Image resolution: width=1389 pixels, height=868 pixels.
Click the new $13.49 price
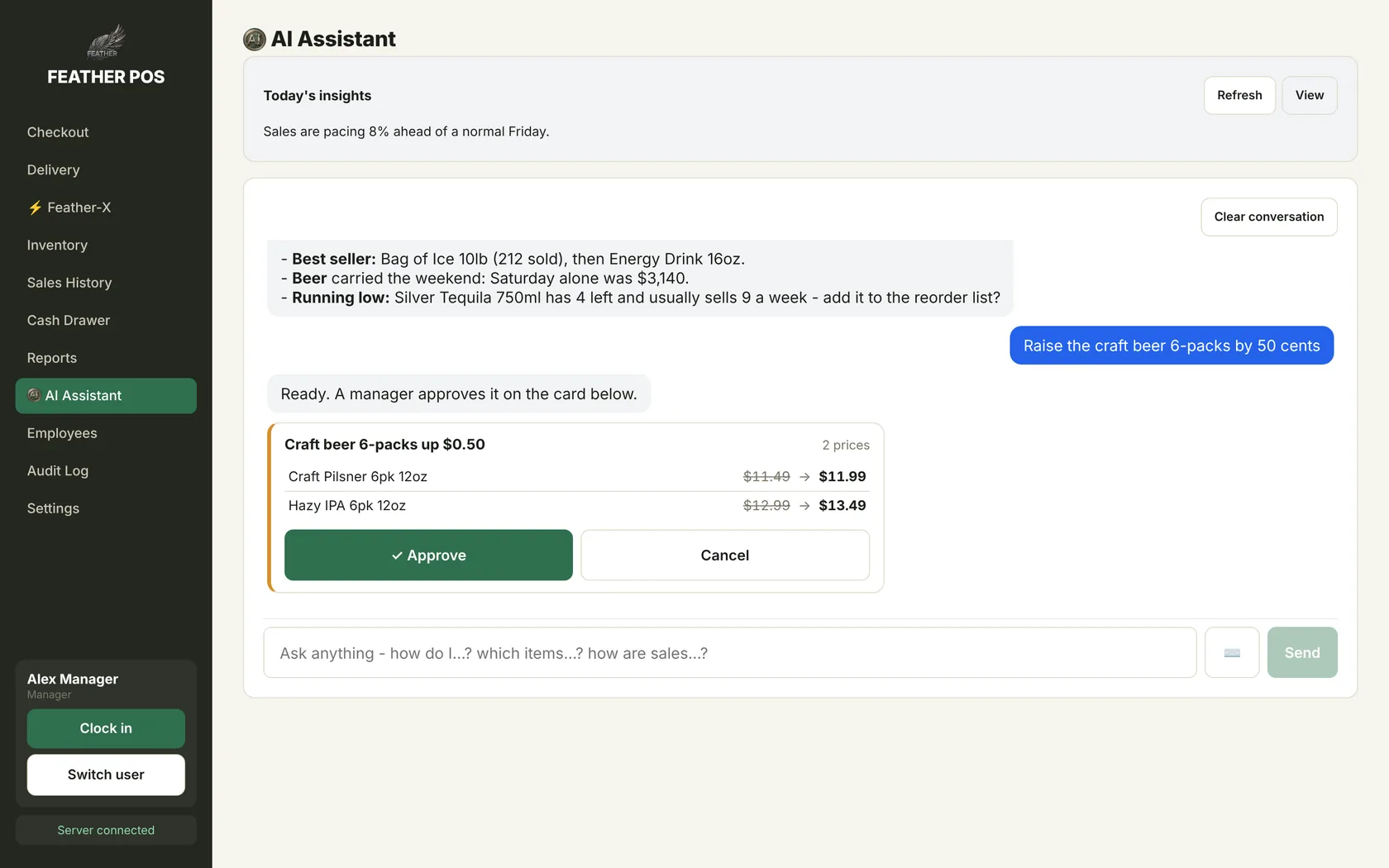click(x=842, y=505)
